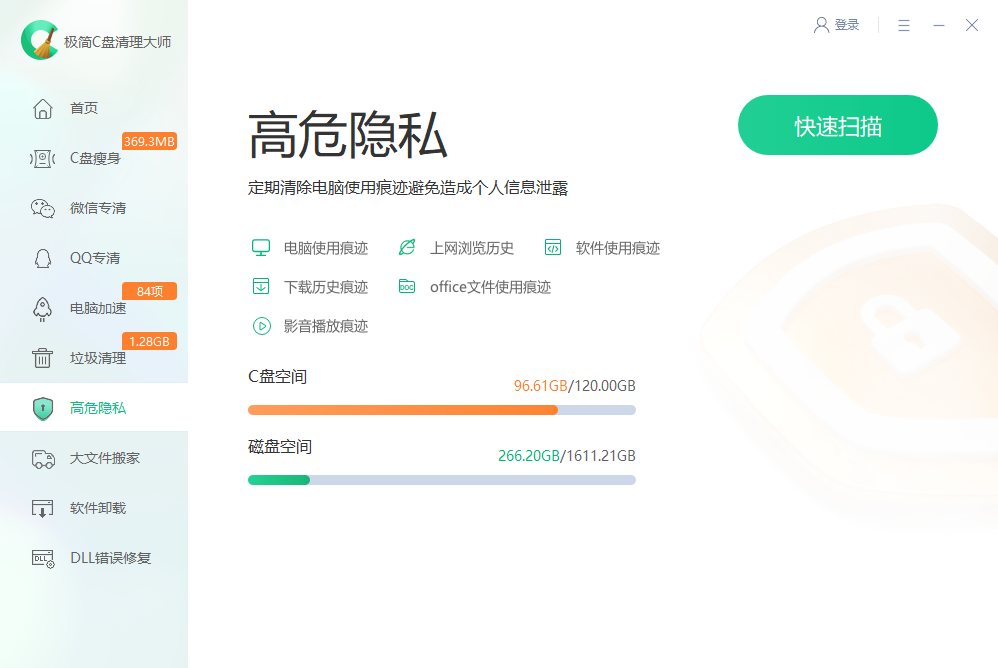Screen dimensions: 998x668
Task: Click the broom app logo icon
Action: pyautogui.click(x=40, y=41)
